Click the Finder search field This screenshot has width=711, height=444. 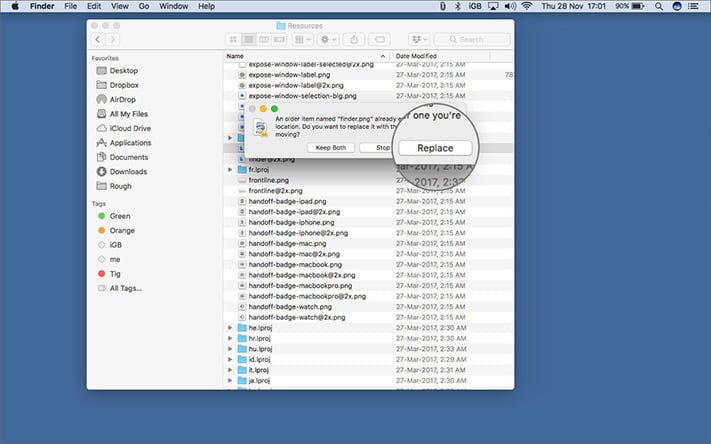472,40
